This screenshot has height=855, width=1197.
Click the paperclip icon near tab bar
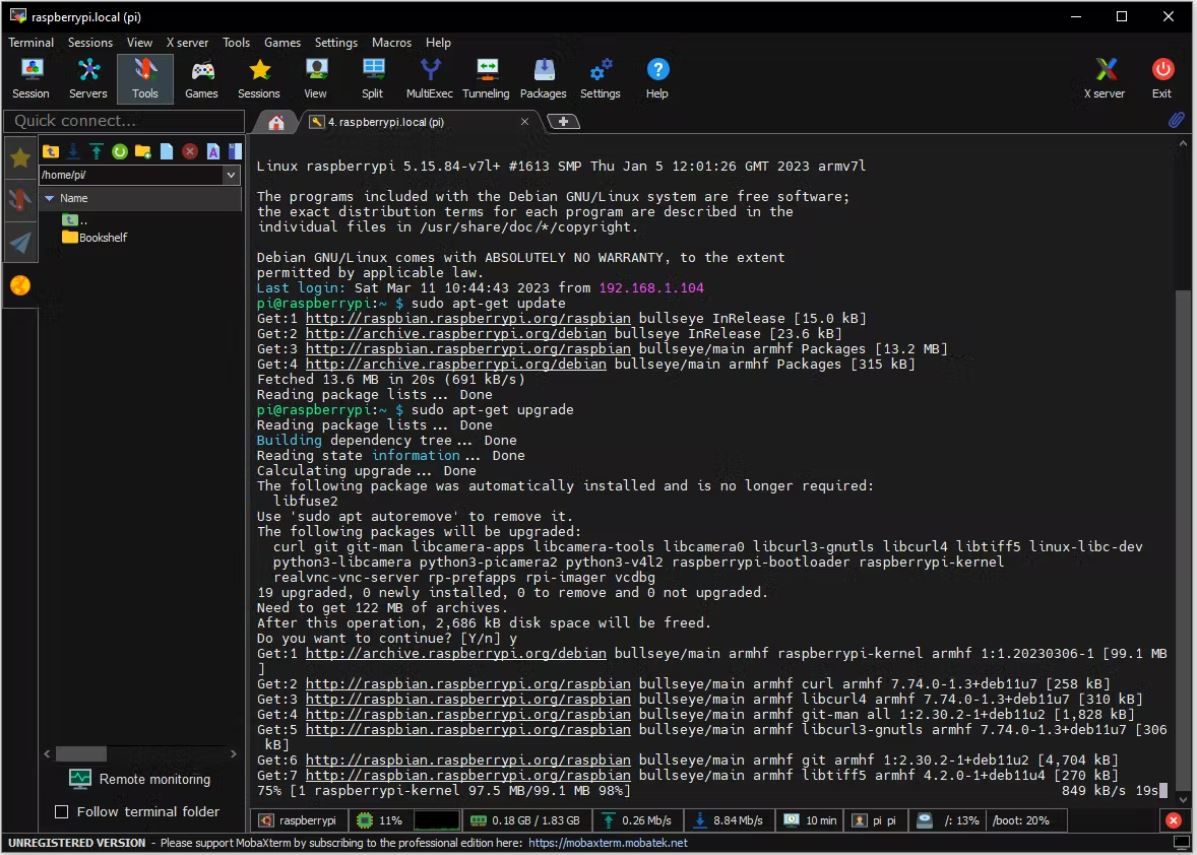coord(1176,121)
